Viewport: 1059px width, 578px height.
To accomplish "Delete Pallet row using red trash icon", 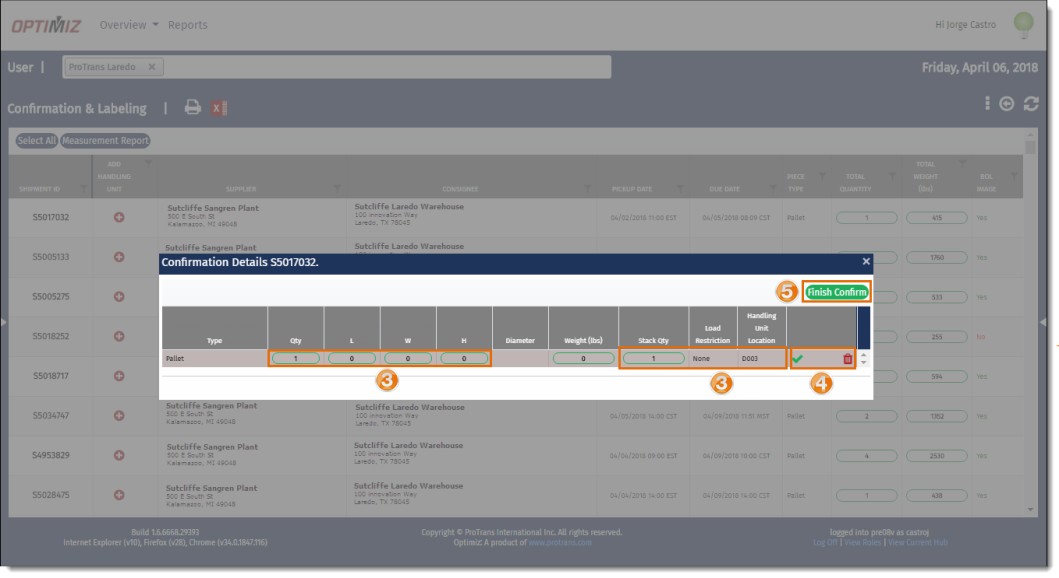I will coord(848,358).
